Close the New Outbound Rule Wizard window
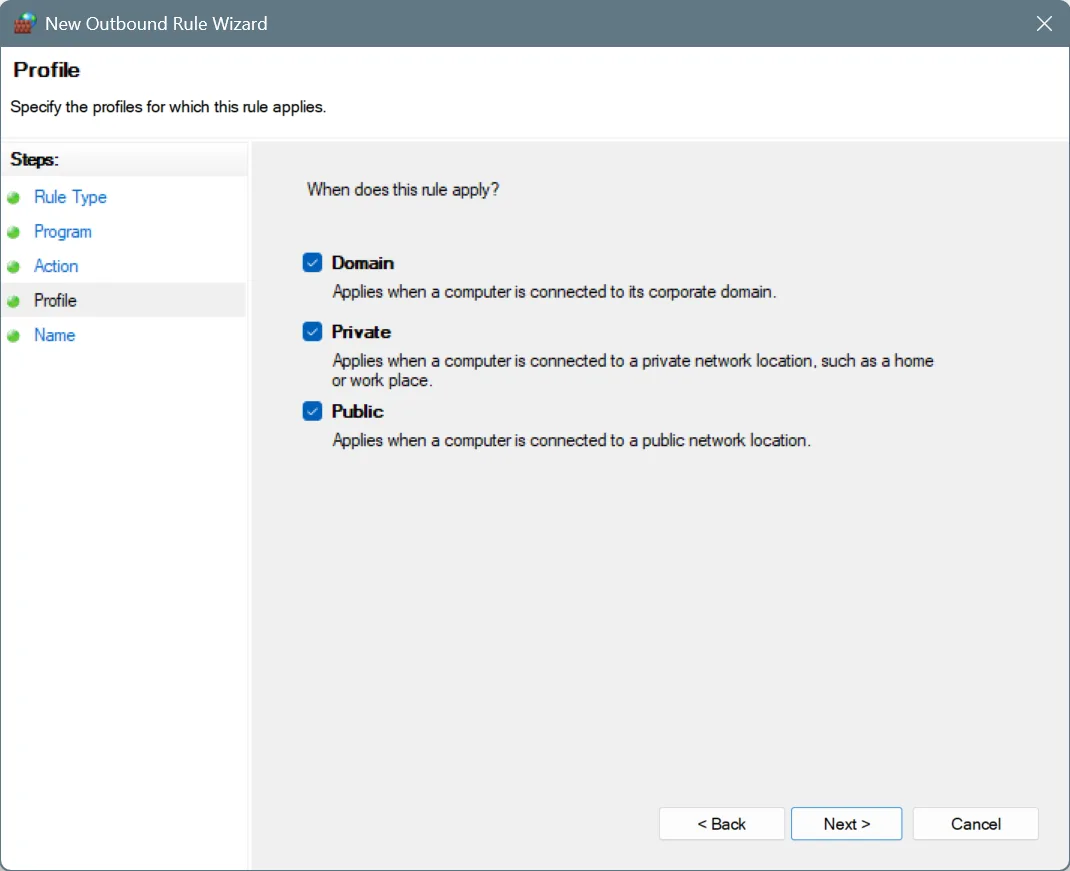 tap(1044, 23)
